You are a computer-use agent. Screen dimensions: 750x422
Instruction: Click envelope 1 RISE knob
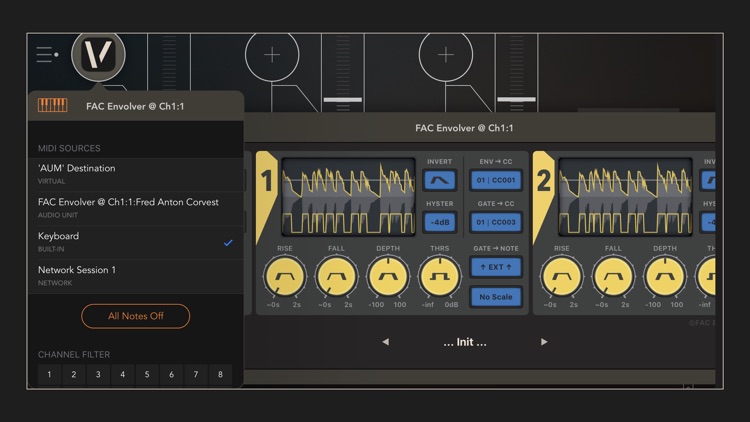284,277
